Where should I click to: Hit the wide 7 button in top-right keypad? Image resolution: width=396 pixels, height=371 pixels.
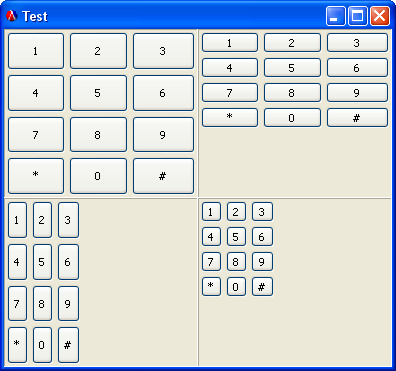pyautogui.click(x=230, y=93)
